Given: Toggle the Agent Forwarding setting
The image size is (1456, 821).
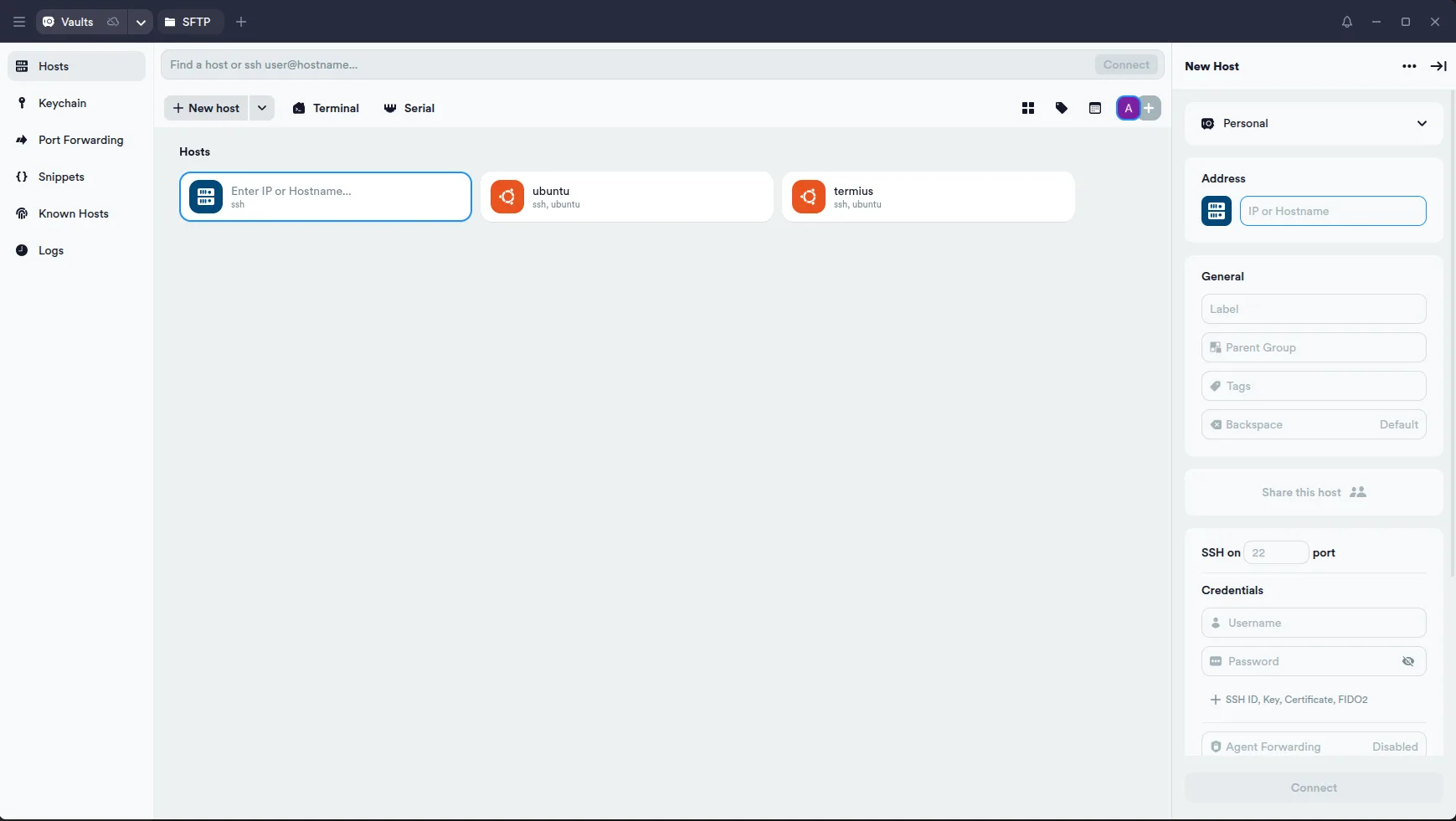Looking at the screenshot, I should click(x=1314, y=746).
